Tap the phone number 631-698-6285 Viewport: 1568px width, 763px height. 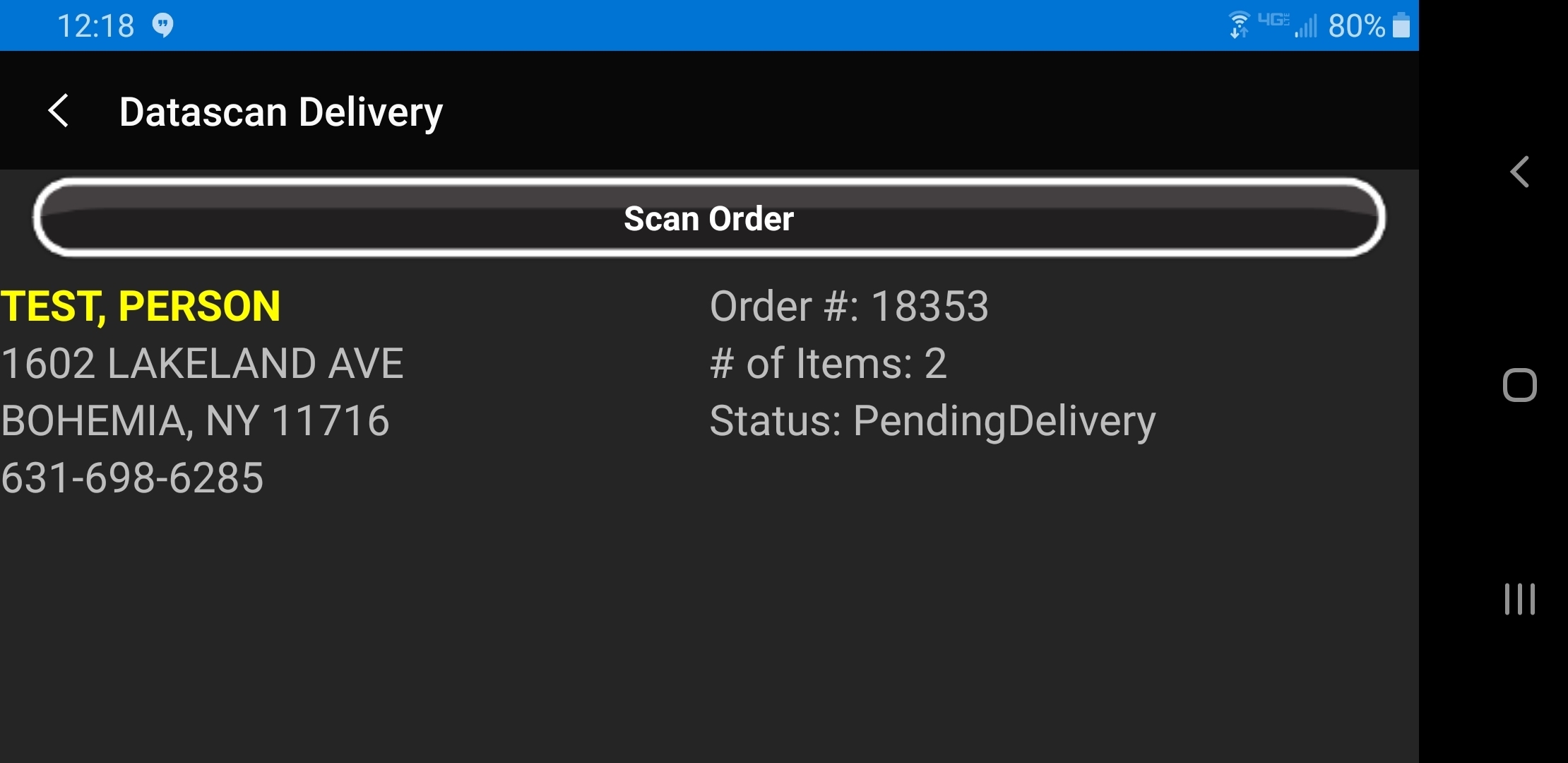click(132, 478)
